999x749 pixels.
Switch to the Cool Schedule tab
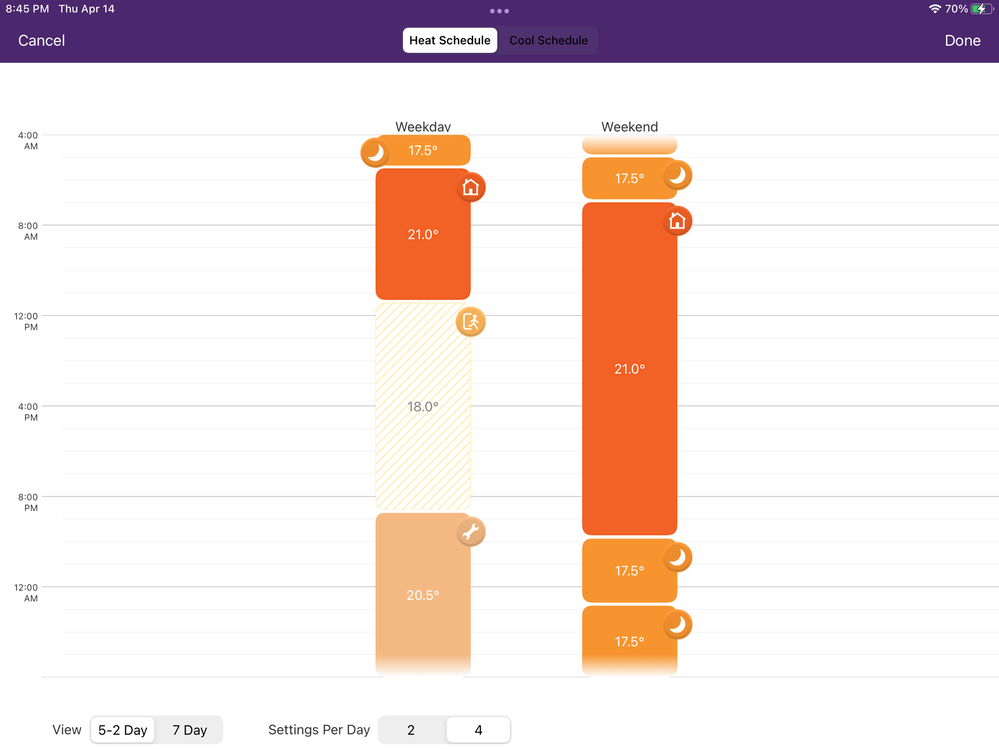549,41
